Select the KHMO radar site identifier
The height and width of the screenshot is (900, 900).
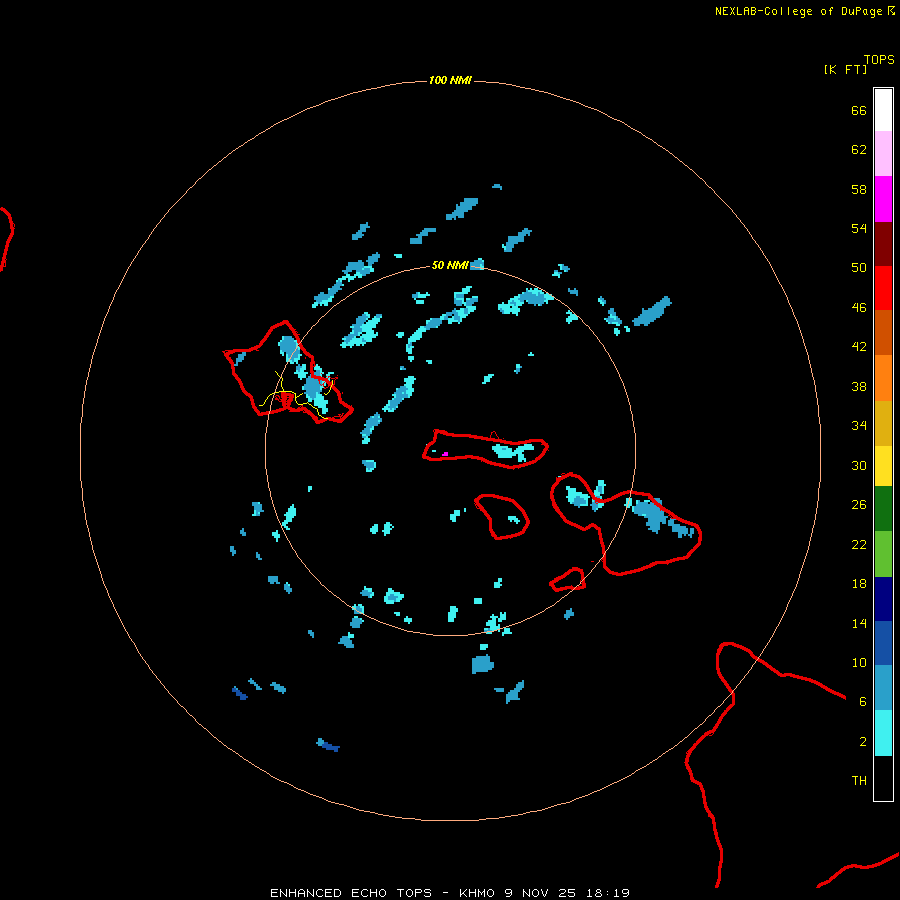pos(476,893)
